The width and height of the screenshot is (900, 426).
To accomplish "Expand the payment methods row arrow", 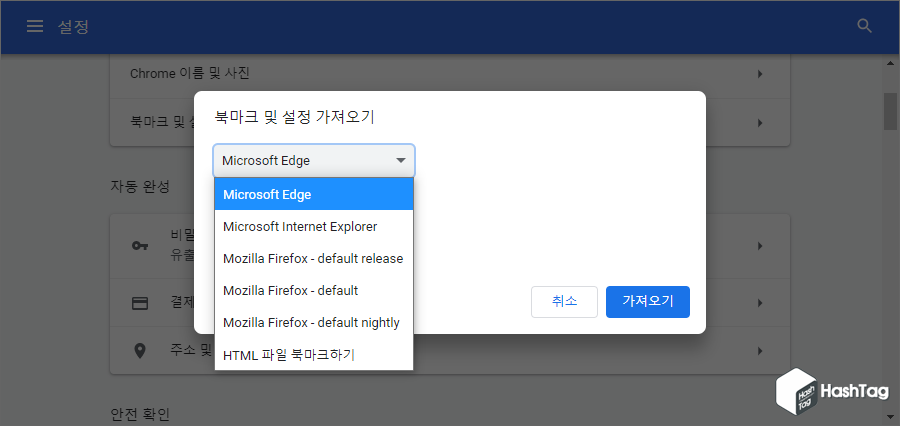I will [x=760, y=303].
